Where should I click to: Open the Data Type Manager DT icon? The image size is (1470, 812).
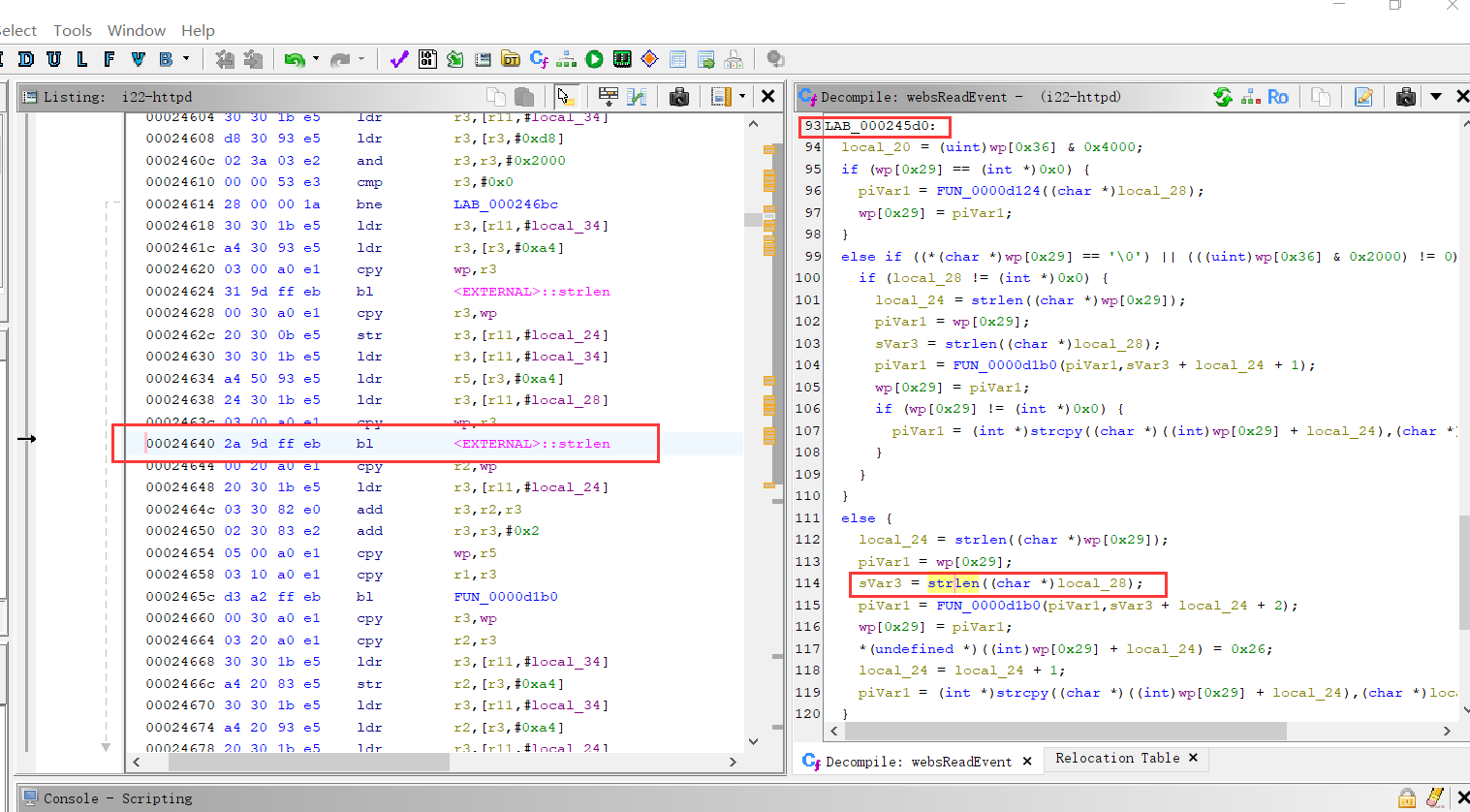tap(511, 59)
